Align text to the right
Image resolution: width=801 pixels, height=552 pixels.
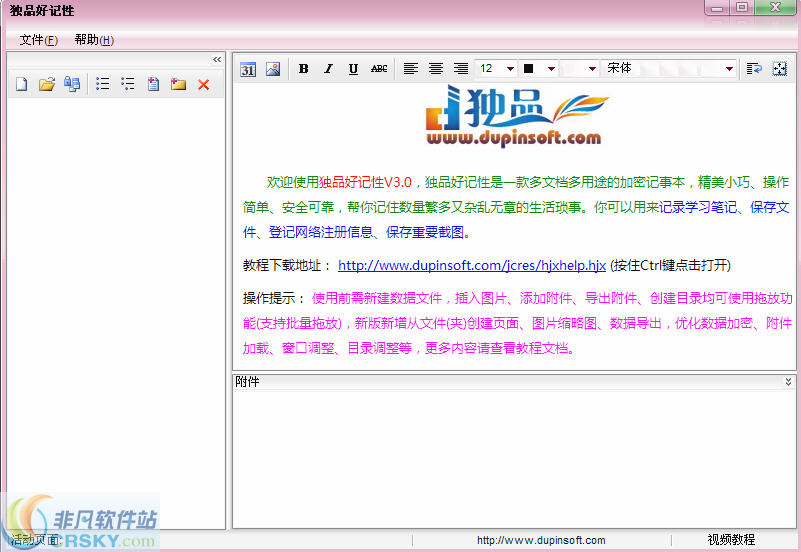pos(461,68)
